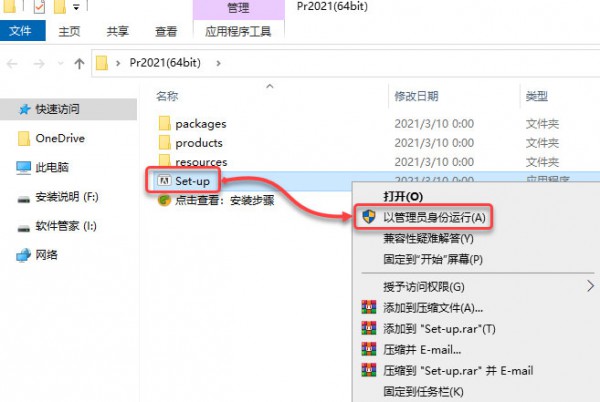The height and width of the screenshot is (402, 600).
Task: Switch to the 主页 ribbon tab
Action: pos(69,31)
